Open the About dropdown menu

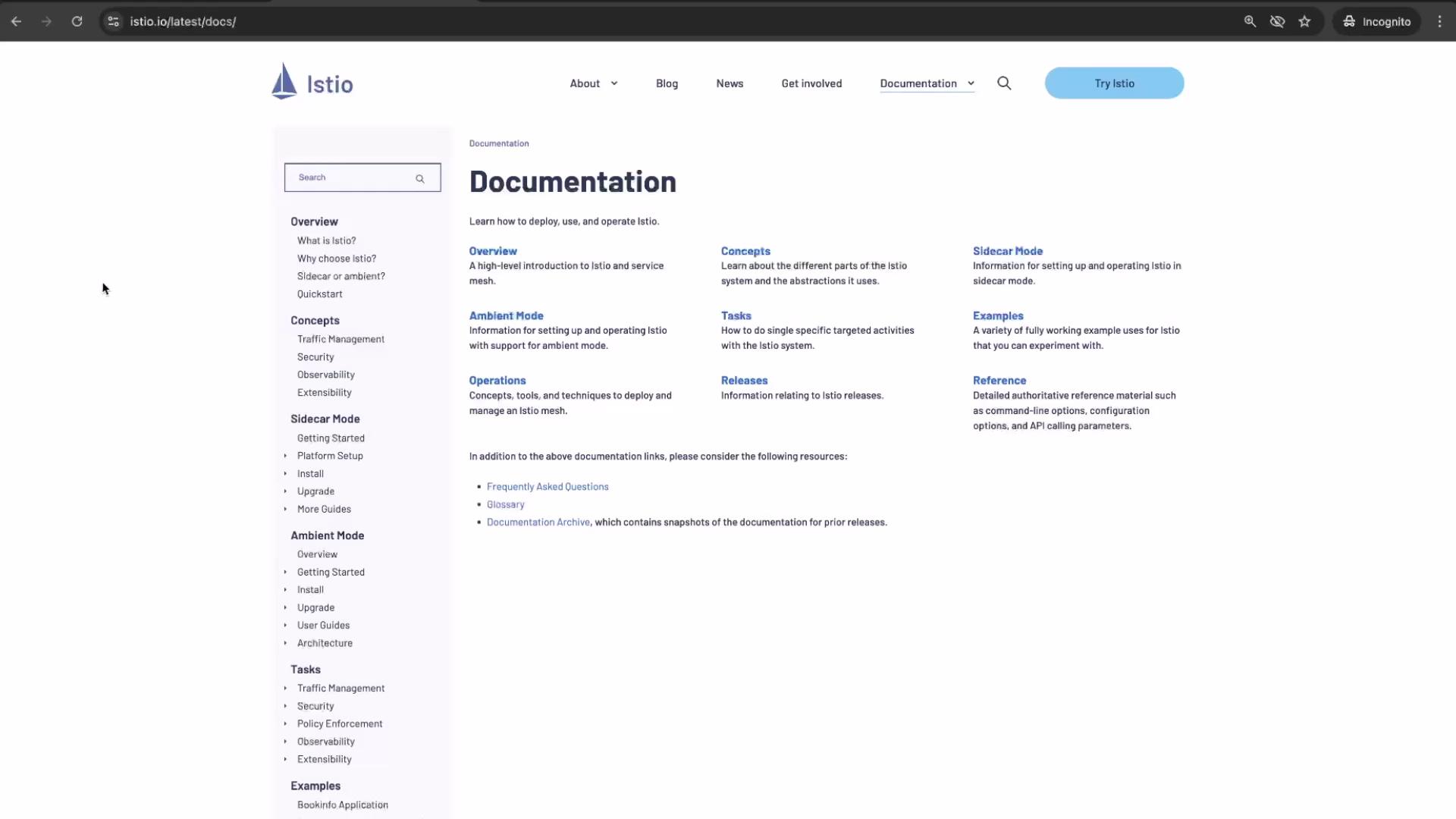pos(594,83)
